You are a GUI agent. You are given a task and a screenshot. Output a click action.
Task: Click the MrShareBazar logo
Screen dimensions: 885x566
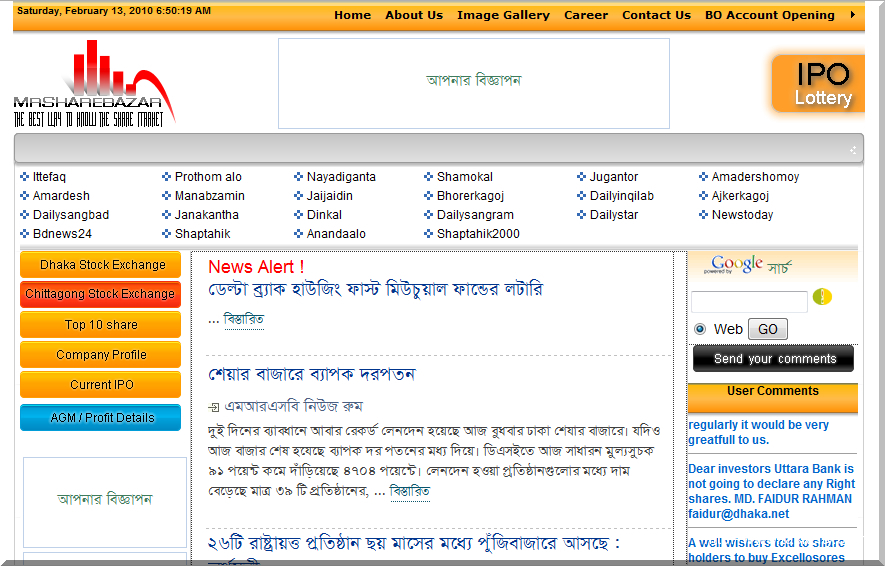[x=94, y=85]
